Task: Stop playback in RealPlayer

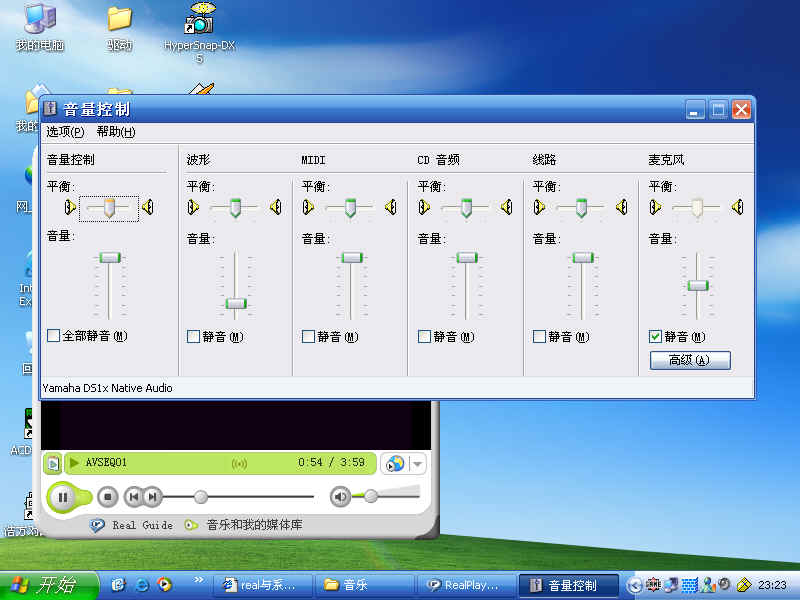Action: 108,497
